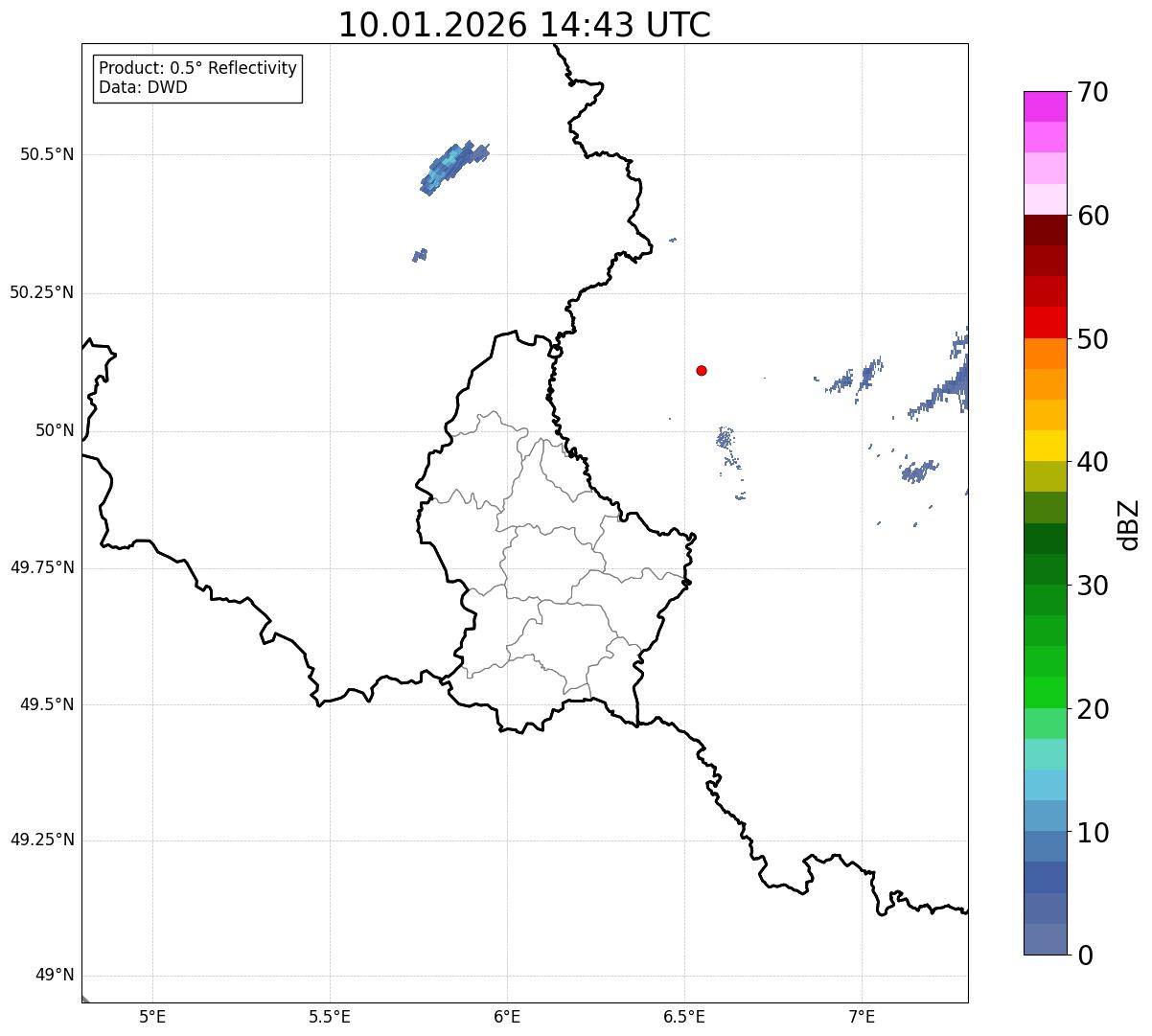
Task: Click the 6.5°E longitude label
Action: click(x=684, y=1017)
